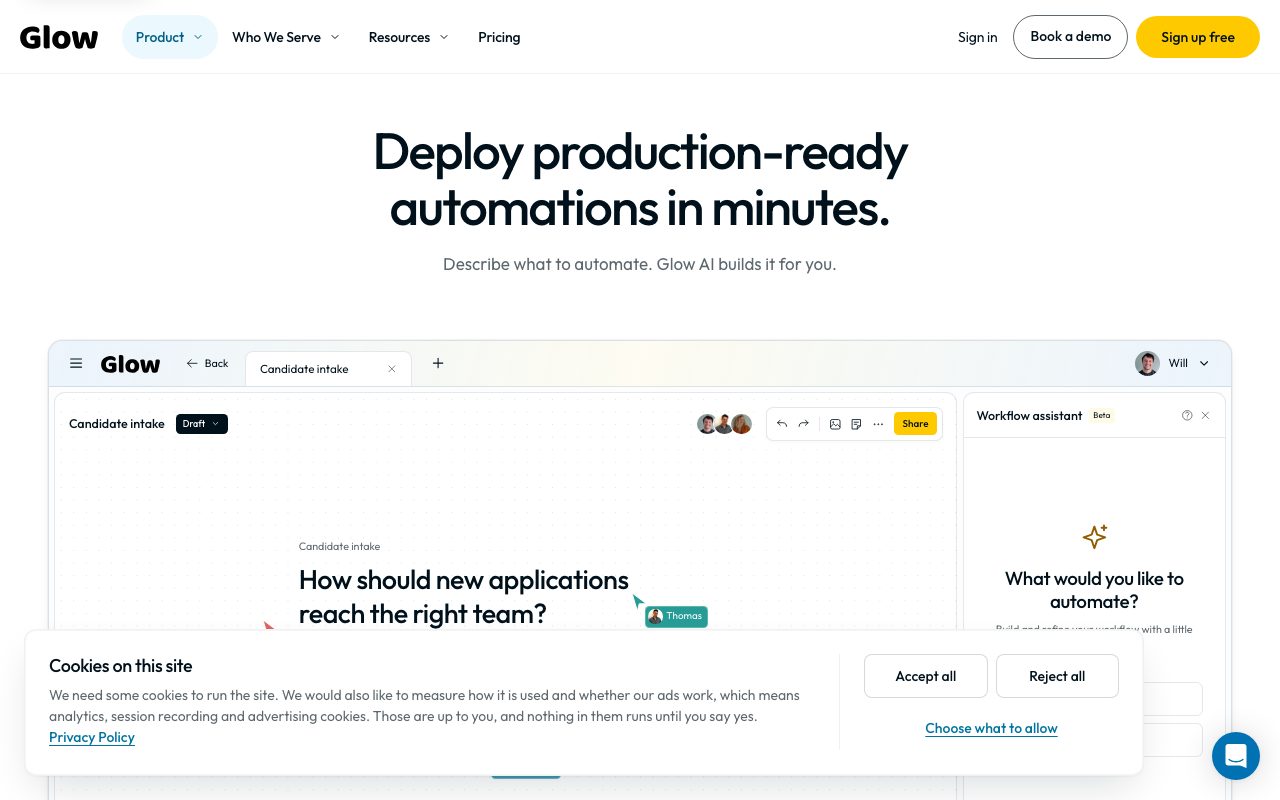Click the Glow logo inside the app preview

130,364
